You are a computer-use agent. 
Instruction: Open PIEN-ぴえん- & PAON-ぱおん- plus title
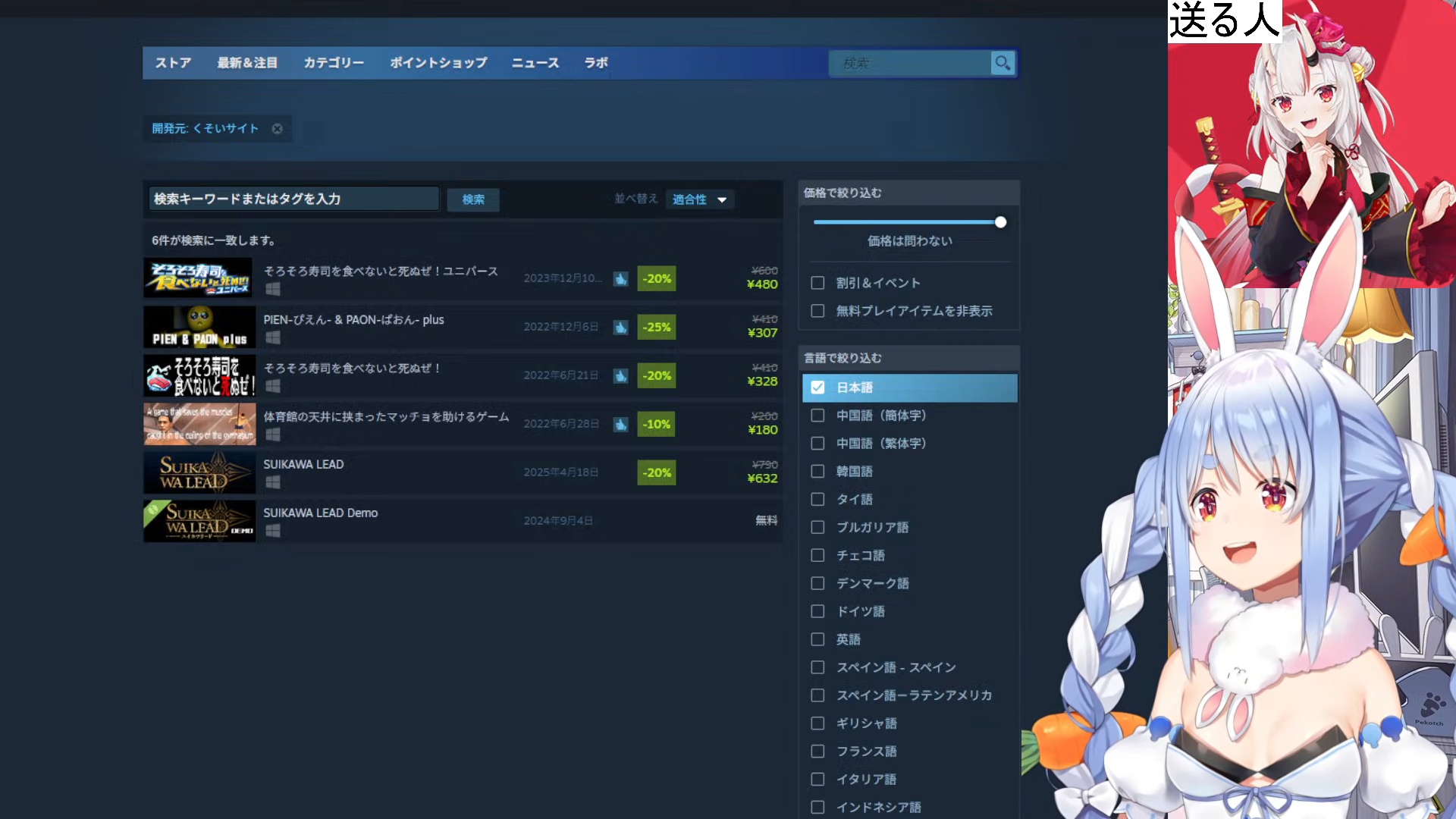(353, 320)
